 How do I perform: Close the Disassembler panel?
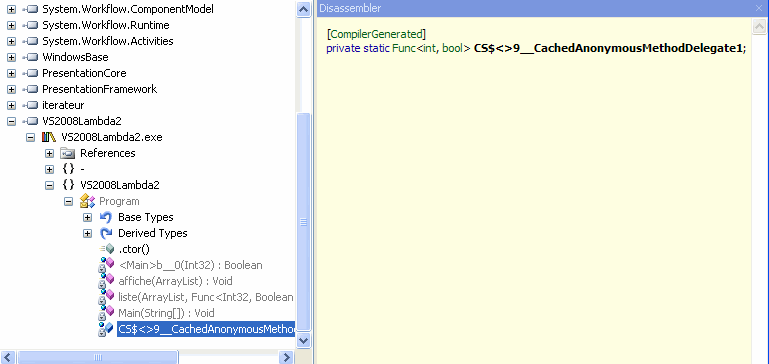759,8
